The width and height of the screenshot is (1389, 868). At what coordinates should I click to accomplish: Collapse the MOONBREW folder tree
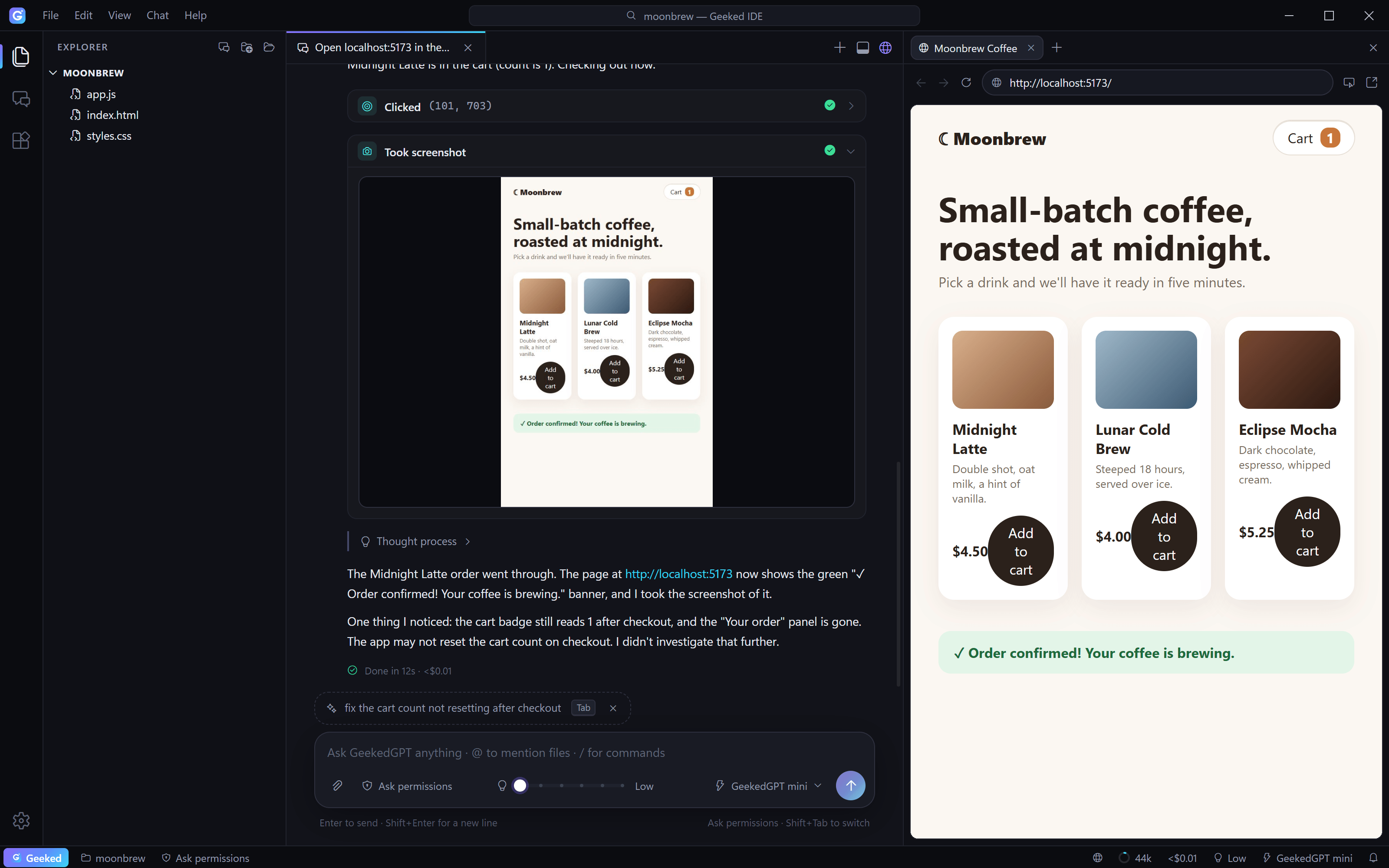53,73
